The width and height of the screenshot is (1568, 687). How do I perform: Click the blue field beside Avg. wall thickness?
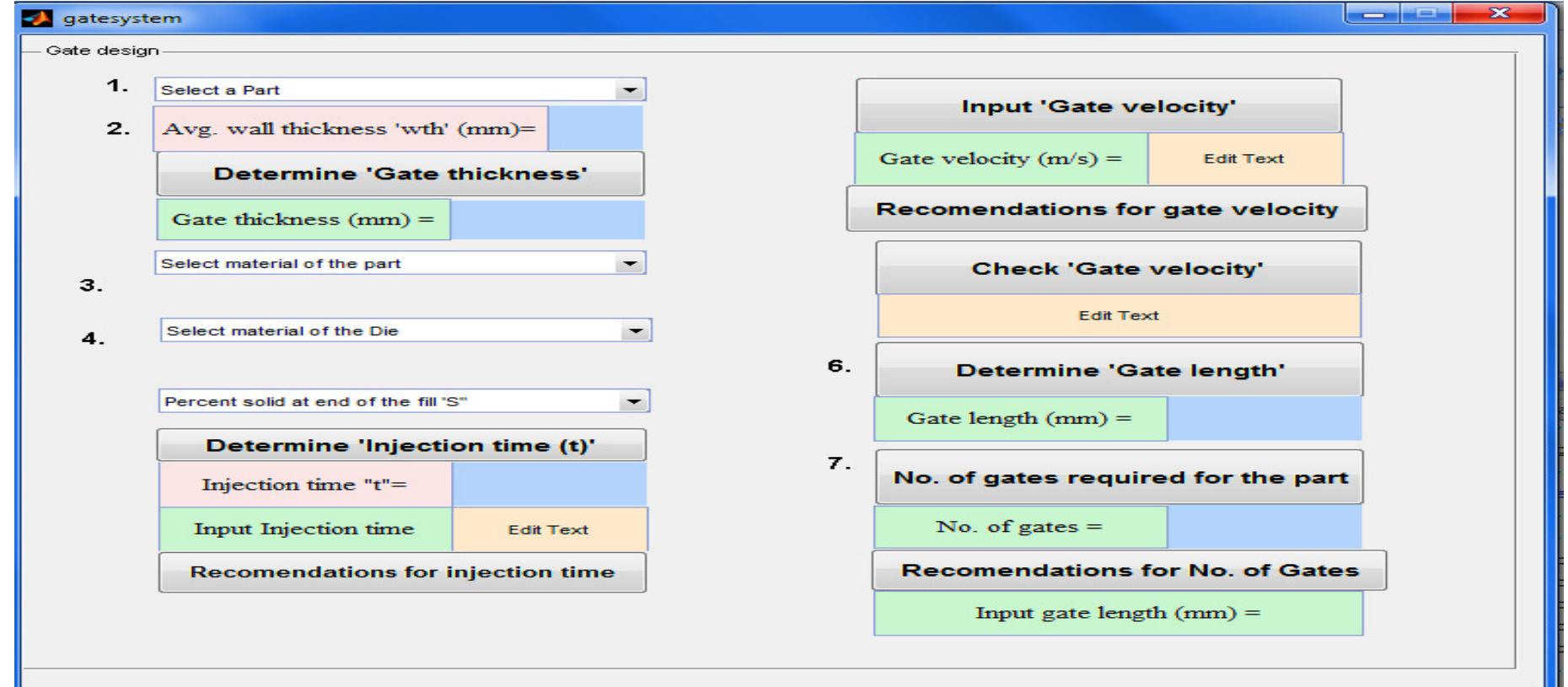tap(595, 128)
